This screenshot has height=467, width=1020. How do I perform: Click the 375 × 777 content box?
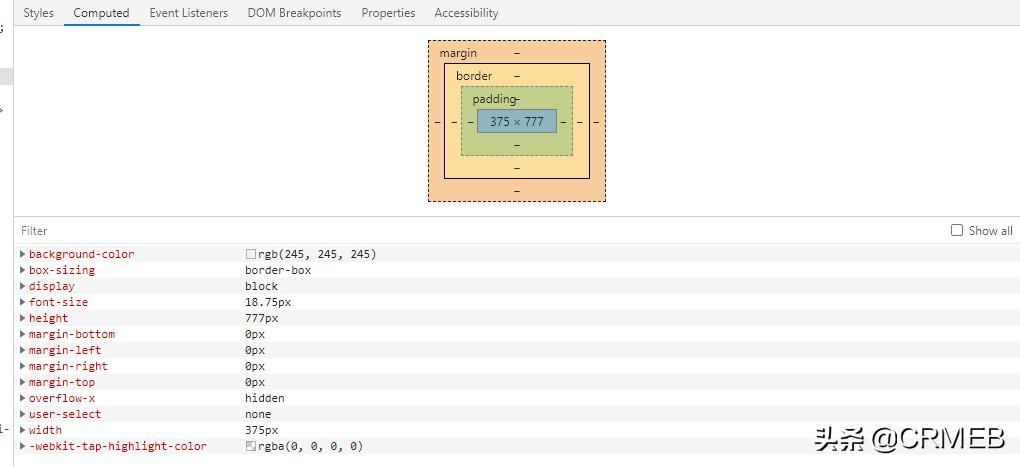[516, 121]
